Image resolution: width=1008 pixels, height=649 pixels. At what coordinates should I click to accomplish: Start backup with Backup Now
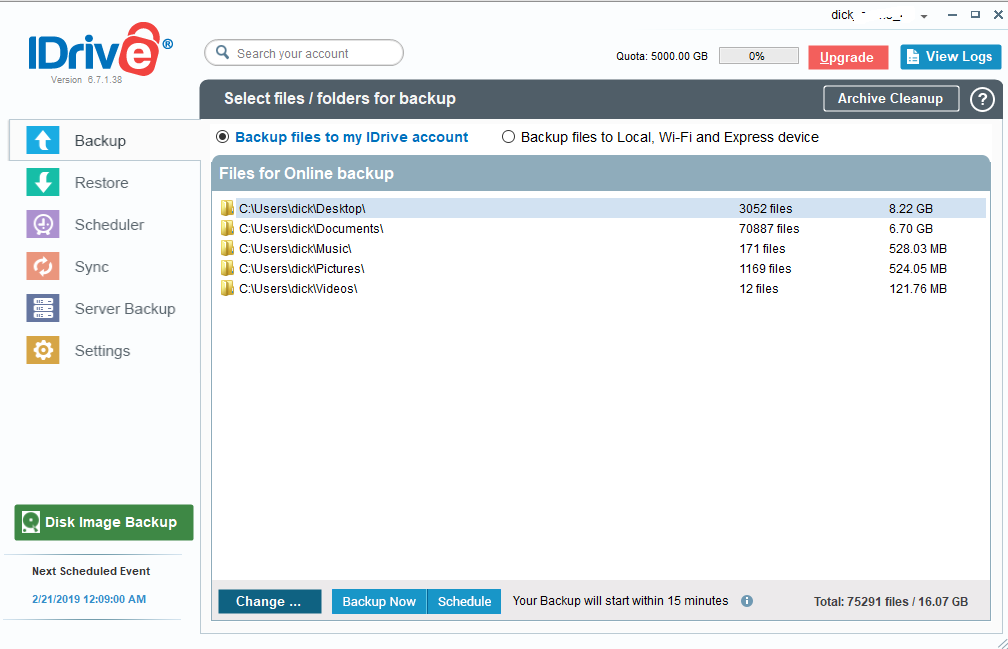click(379, 601)
